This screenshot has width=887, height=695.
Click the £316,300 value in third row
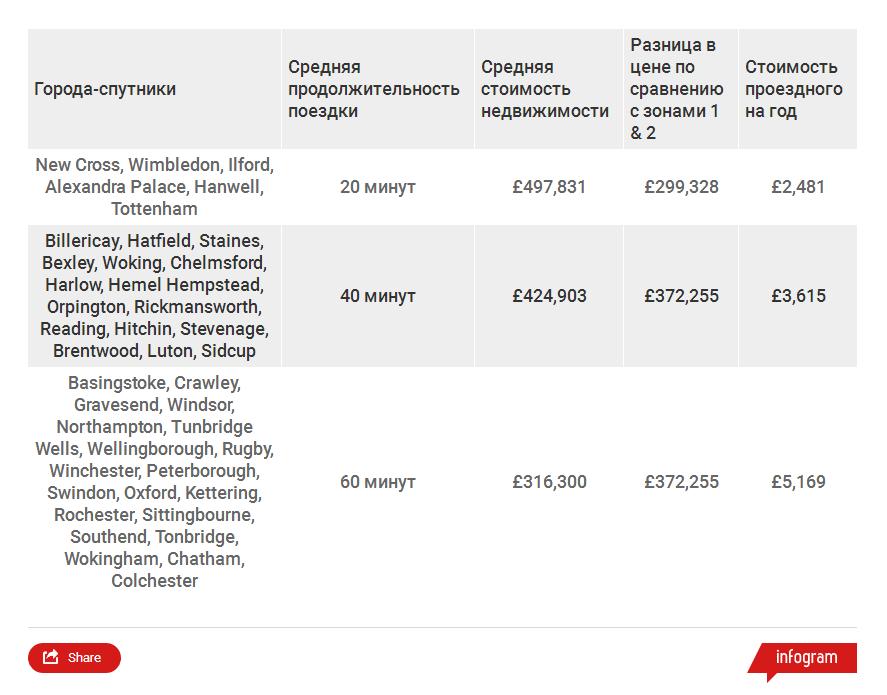[x=548, y=482]
